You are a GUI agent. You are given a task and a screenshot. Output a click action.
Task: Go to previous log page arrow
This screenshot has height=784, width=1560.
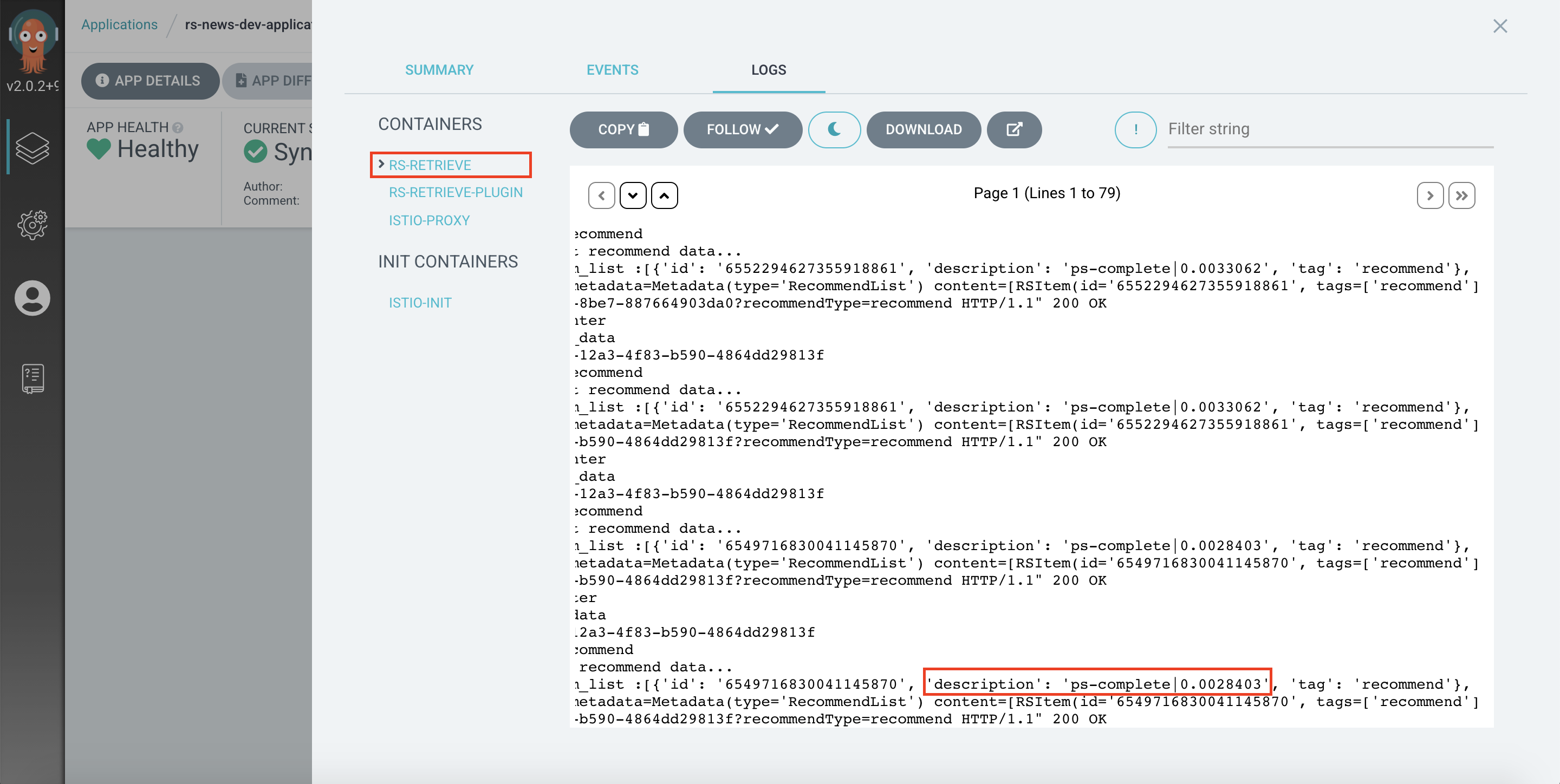pos(601,195)
